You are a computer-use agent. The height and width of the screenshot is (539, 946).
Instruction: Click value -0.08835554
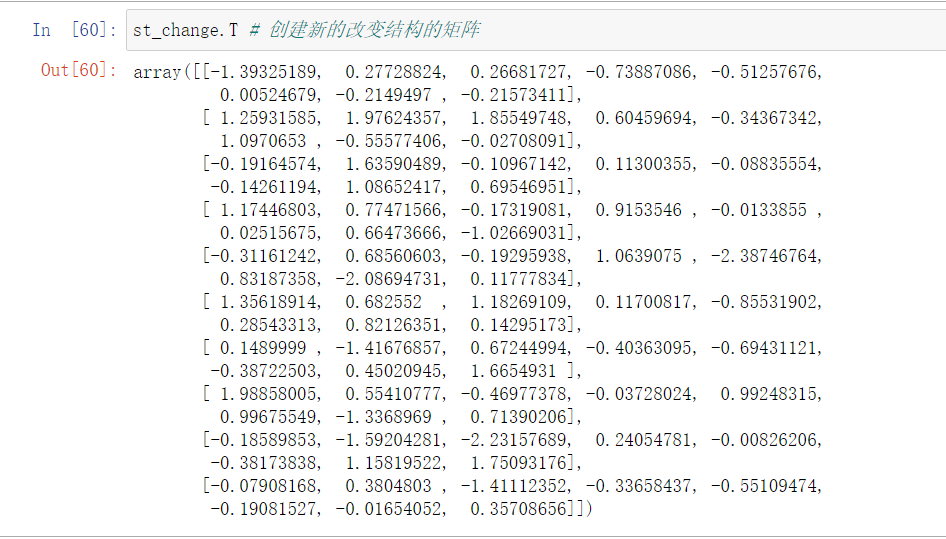pyautogui.click(x=764, y=164)
